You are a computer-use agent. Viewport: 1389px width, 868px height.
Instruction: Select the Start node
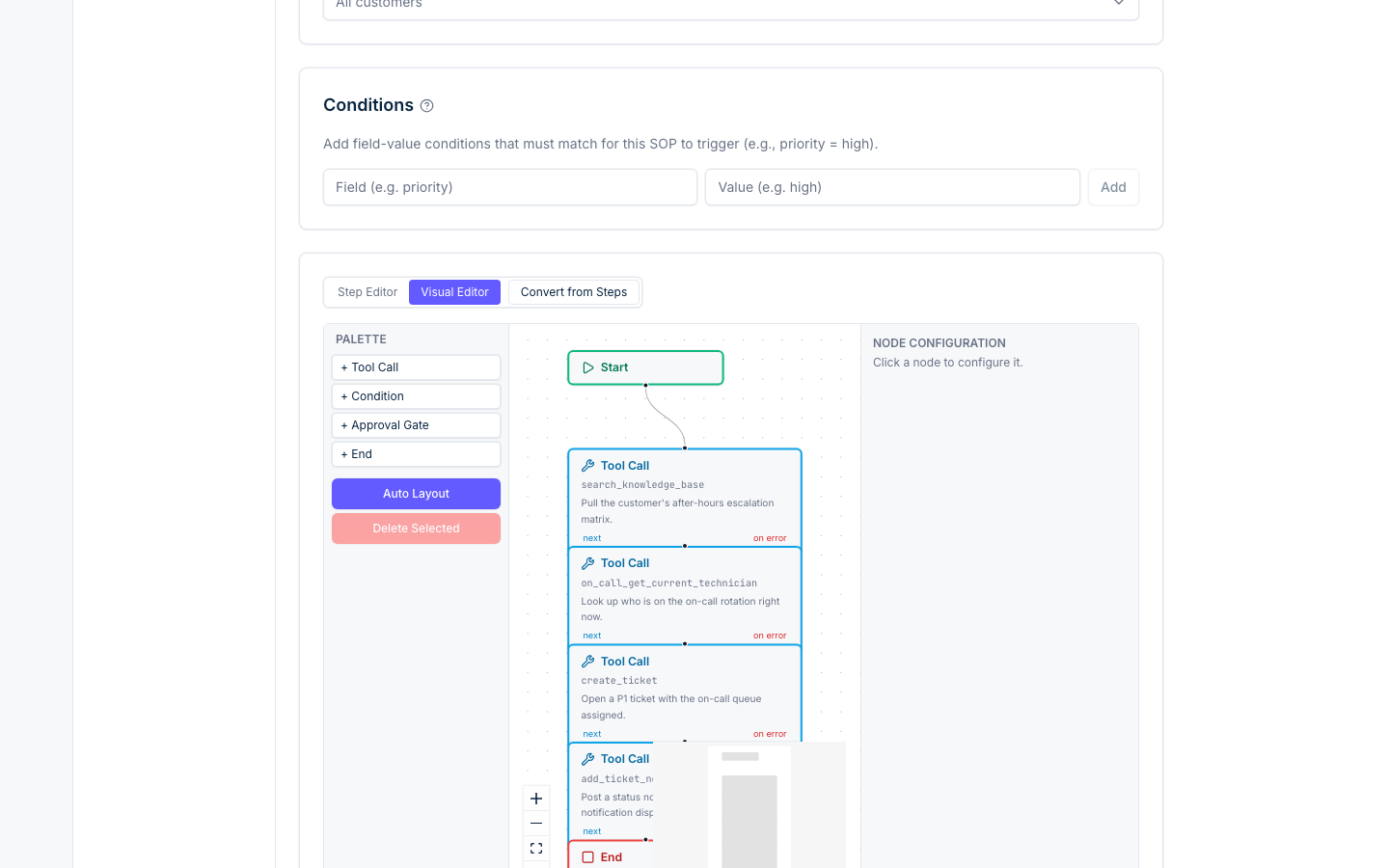[645, 367]
